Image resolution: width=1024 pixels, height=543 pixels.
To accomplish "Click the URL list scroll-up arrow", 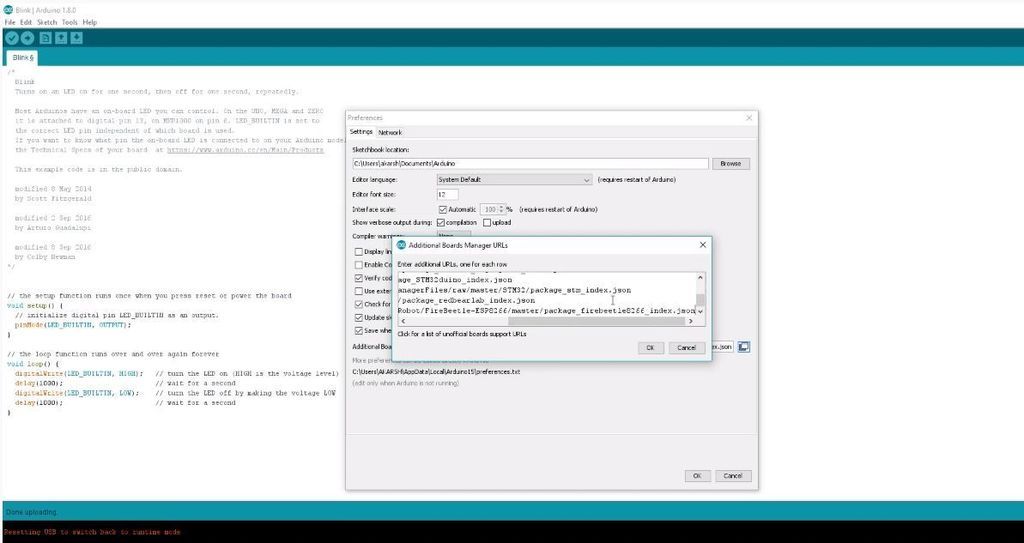I will click(700, 278).
